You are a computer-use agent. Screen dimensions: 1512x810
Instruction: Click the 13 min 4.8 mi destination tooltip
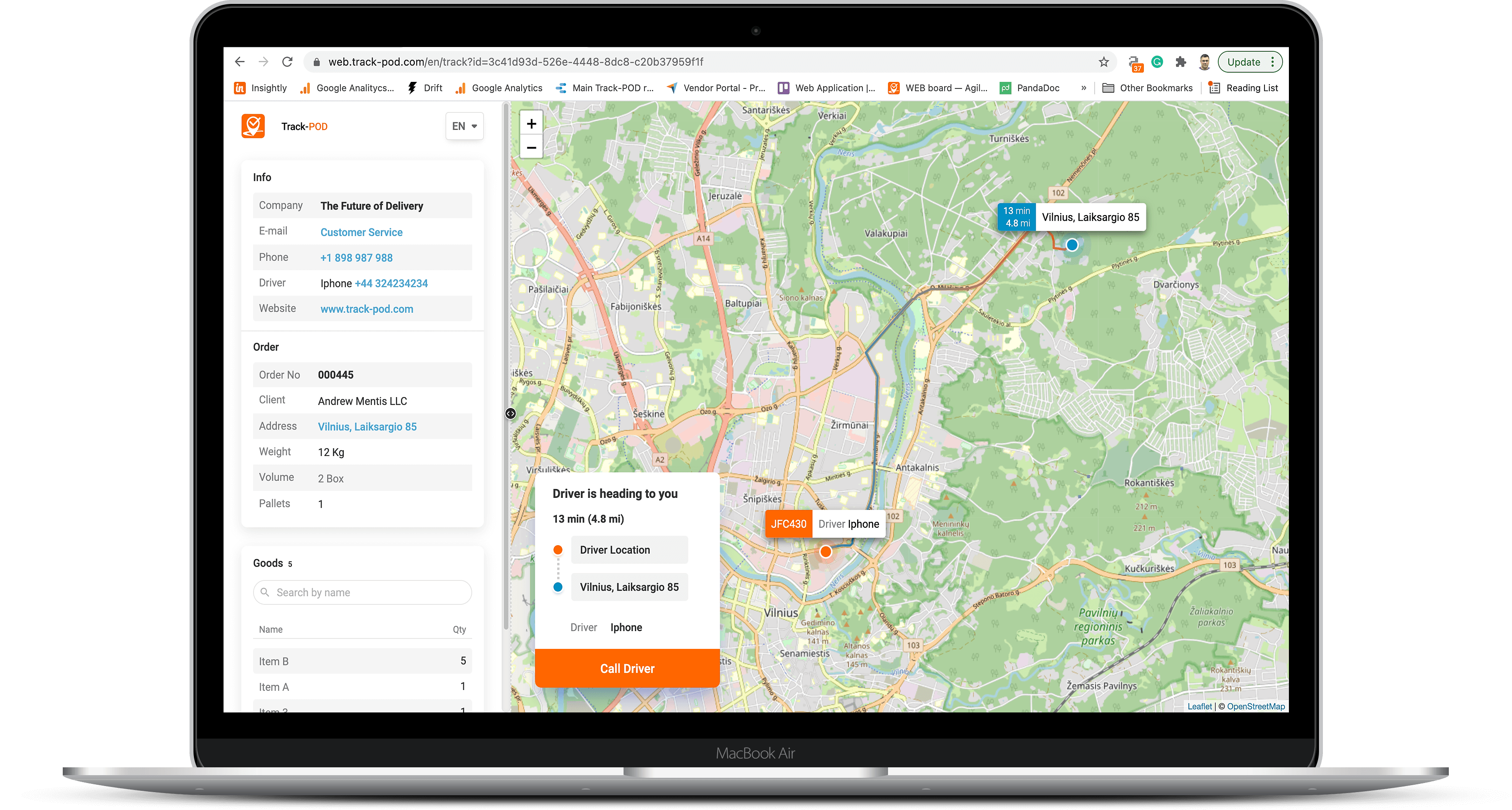1017,217
